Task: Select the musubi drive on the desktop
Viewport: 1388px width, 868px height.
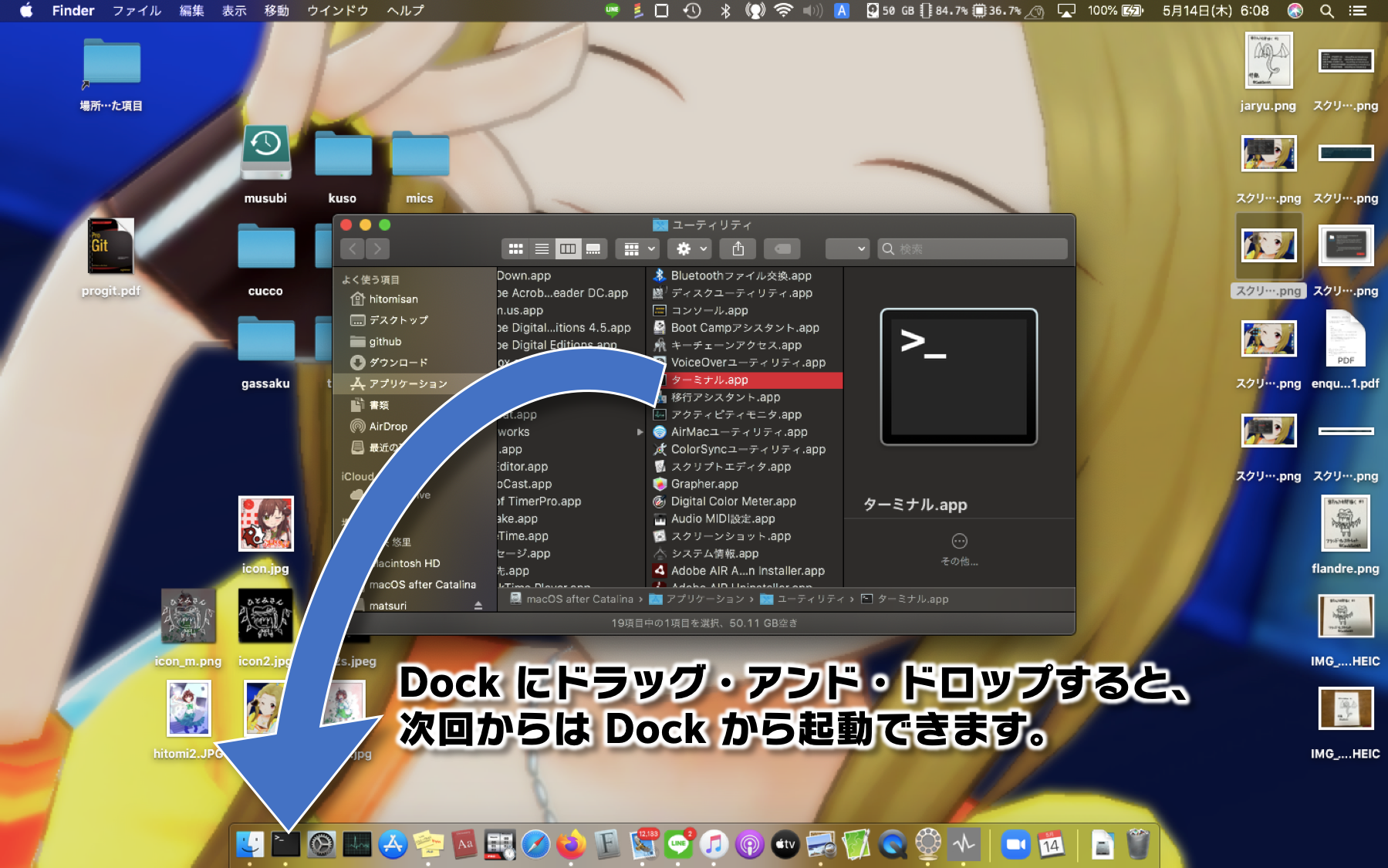Action: [x=265, y=164]
